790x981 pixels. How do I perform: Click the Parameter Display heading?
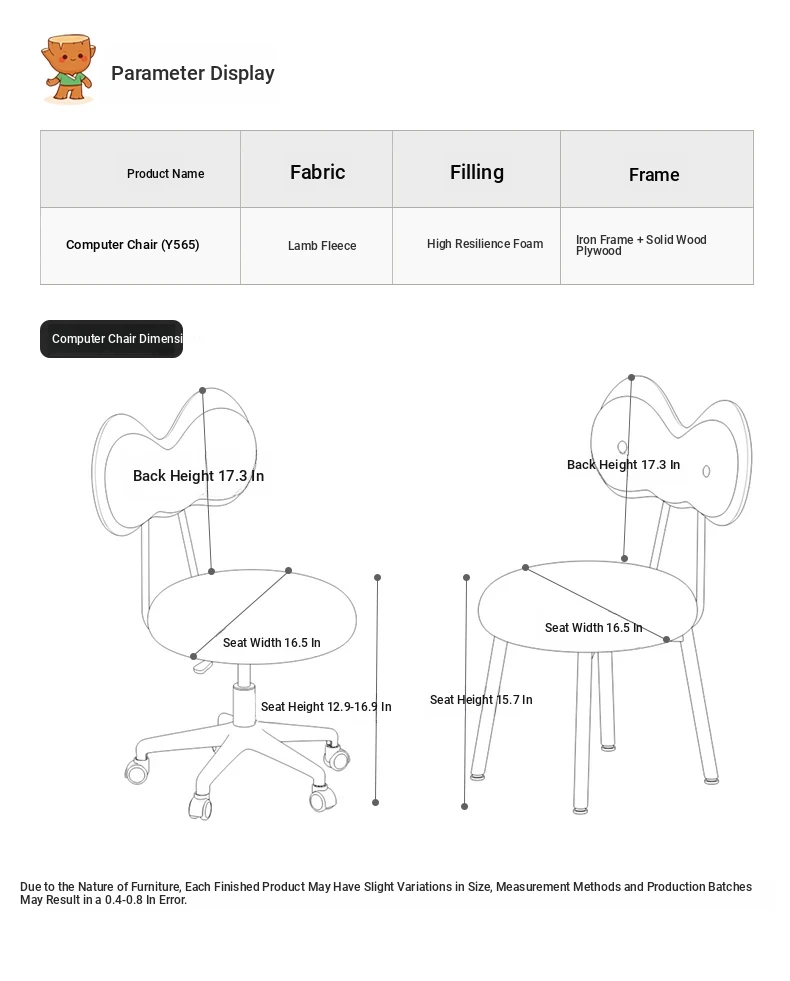click(192, 73)
